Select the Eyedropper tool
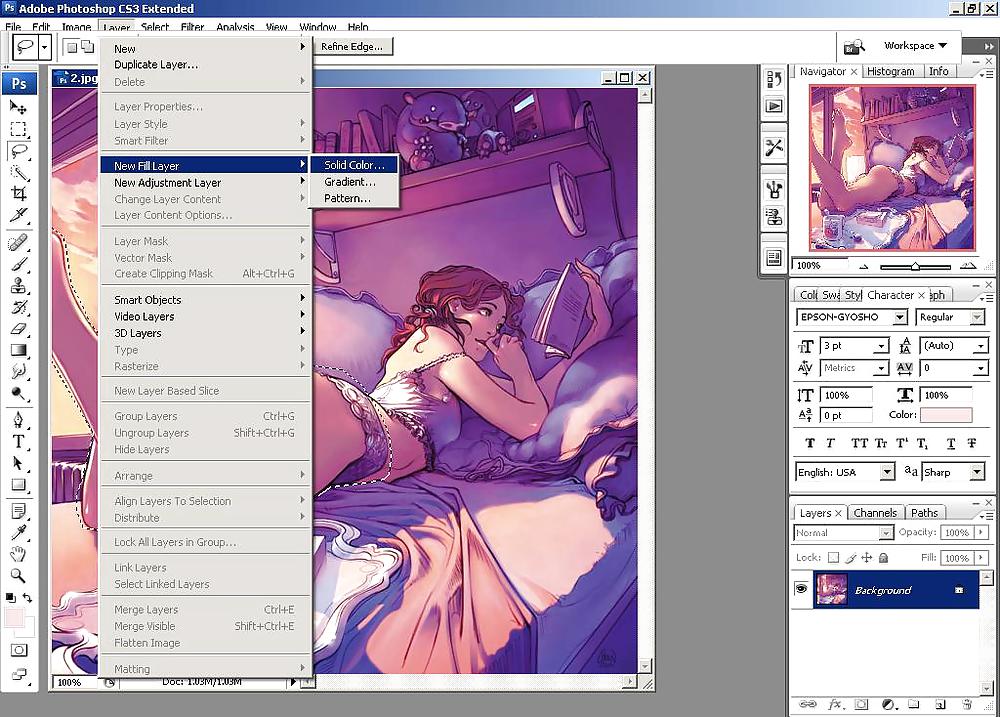1000x717 pixels. coord(18,531)
